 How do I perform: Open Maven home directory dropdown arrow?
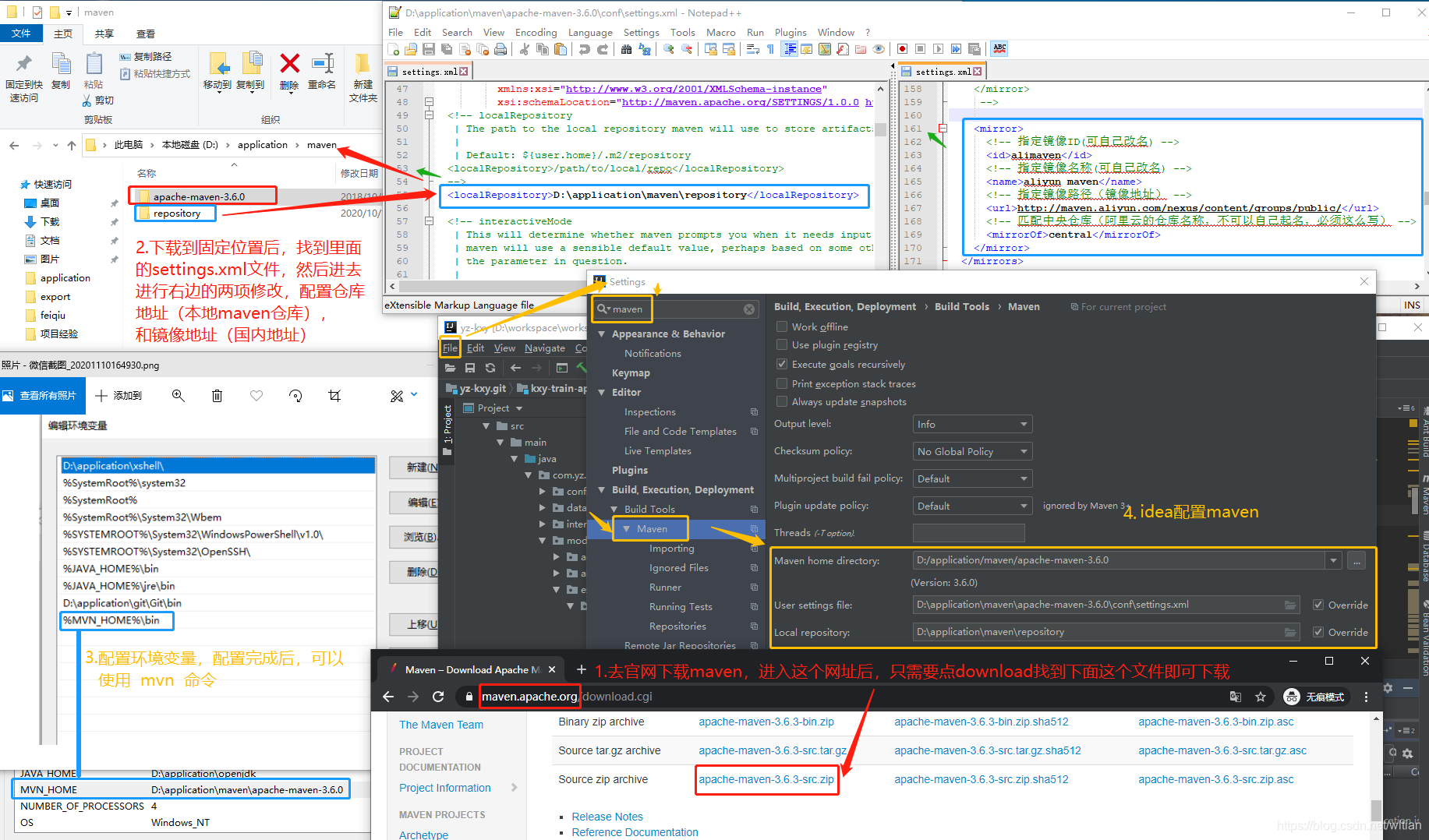[x=1334, y=560]
